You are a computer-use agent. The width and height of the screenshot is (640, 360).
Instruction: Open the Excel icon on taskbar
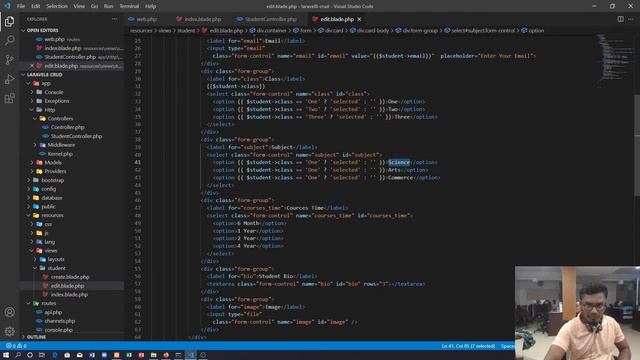(x=129, y=355)
